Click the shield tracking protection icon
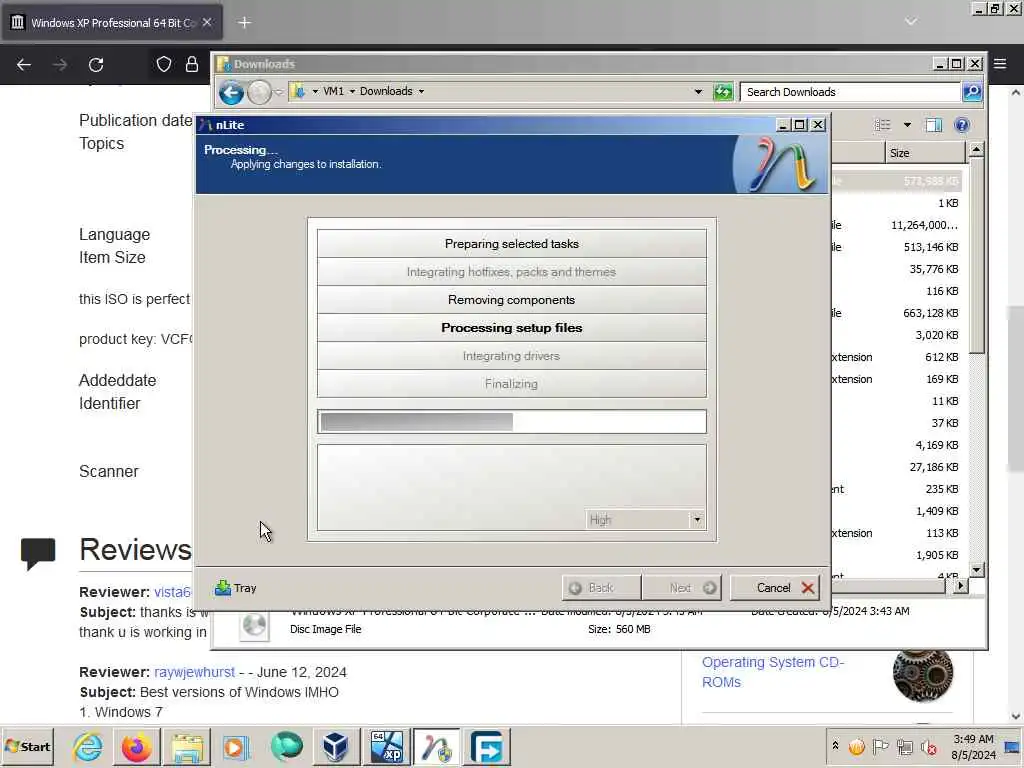The width and height of the screenshot is (1024, 768). [164, 64]
